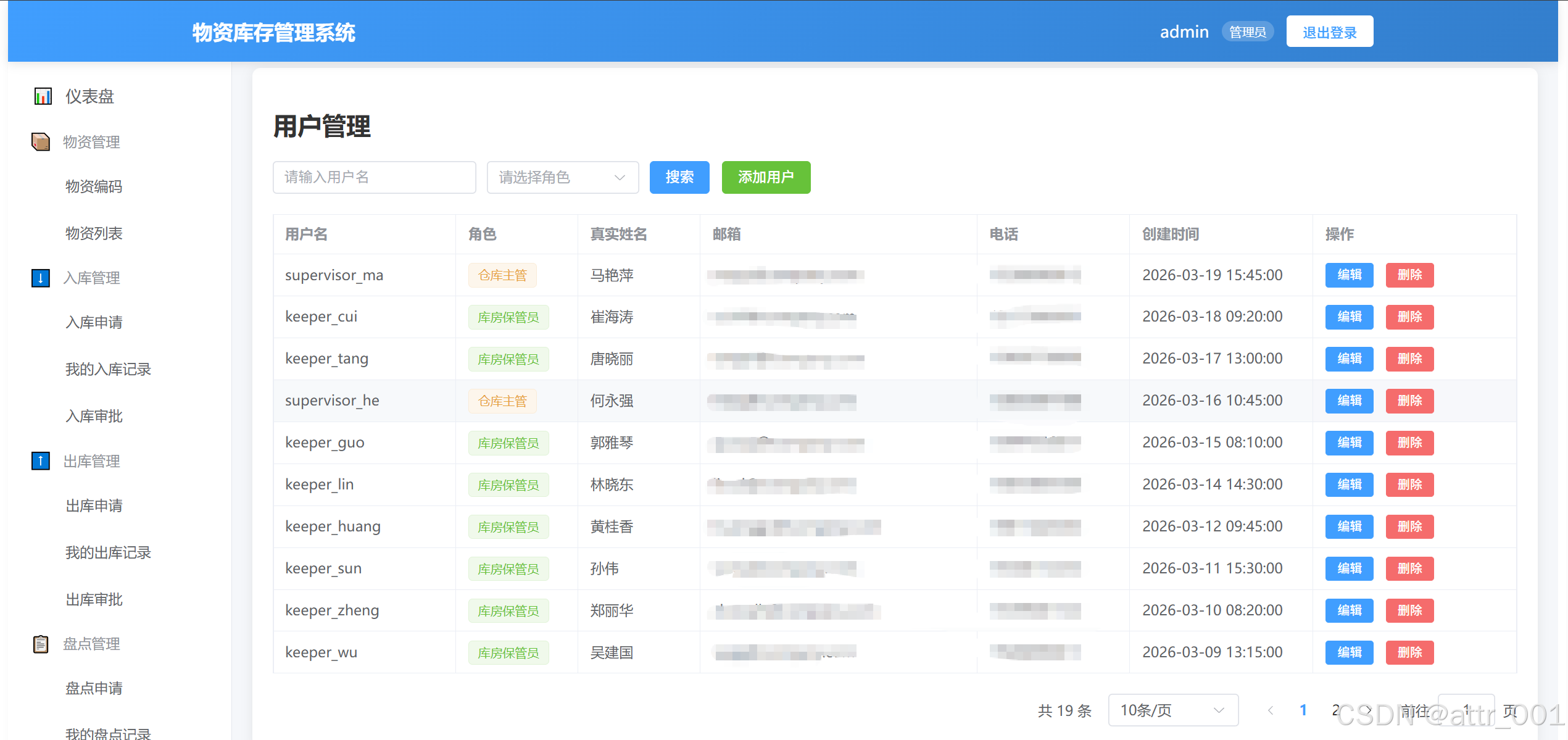This screenshot has width=1568, height=740.
Task: Click the 盘点管理 clipboard icon
Action: [x=41, y=644]
